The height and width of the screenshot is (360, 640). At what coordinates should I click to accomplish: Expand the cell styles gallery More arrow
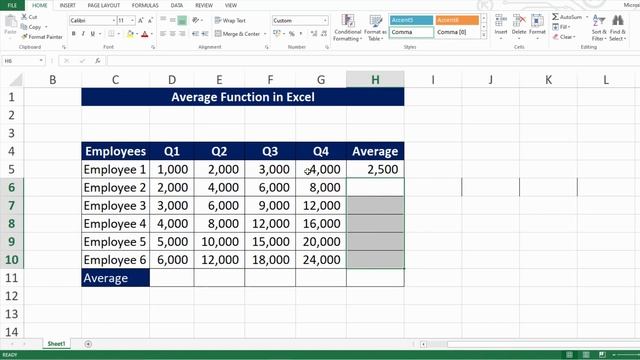484,36
